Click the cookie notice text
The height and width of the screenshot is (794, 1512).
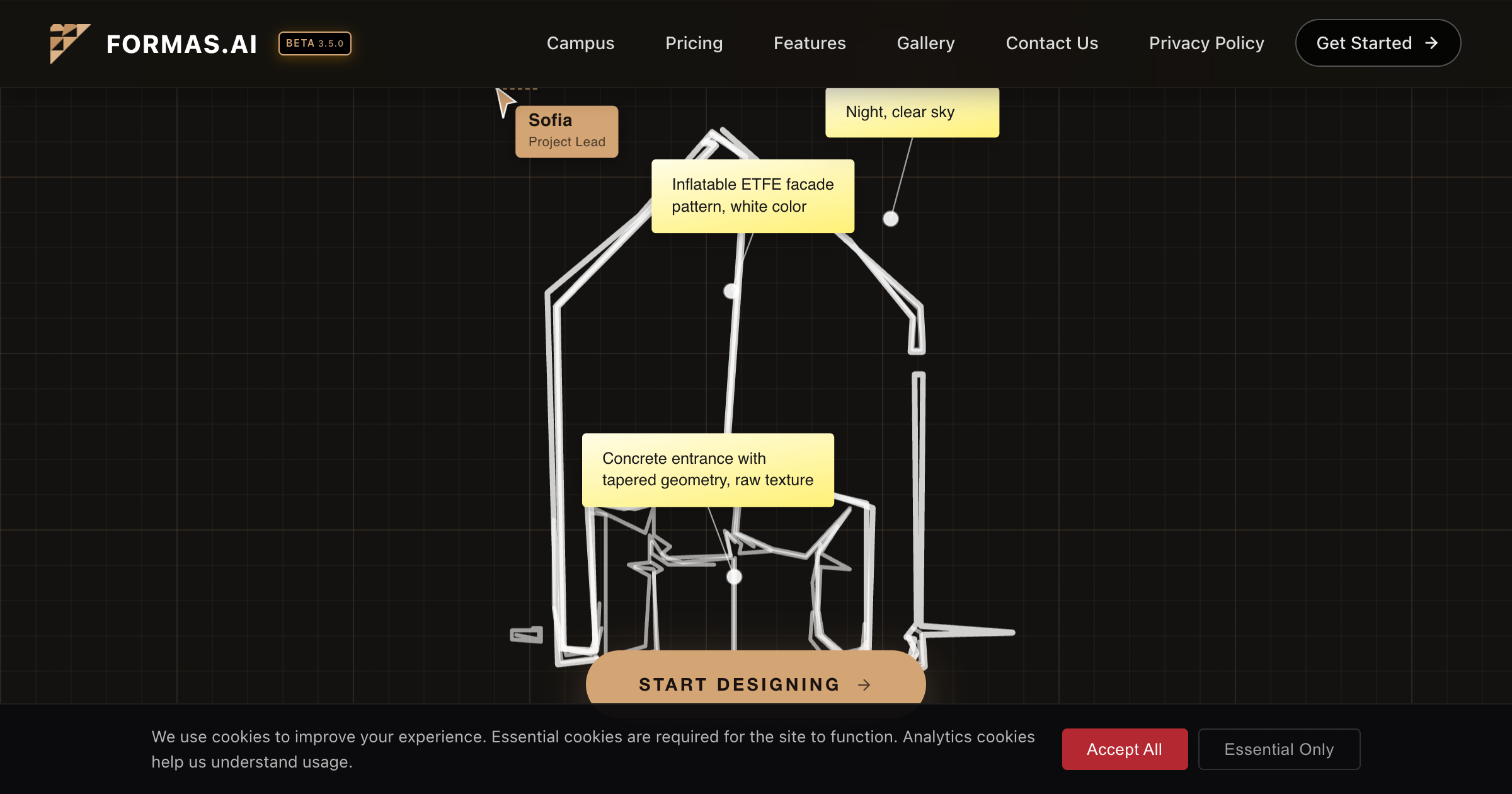[x=593, y=749]
